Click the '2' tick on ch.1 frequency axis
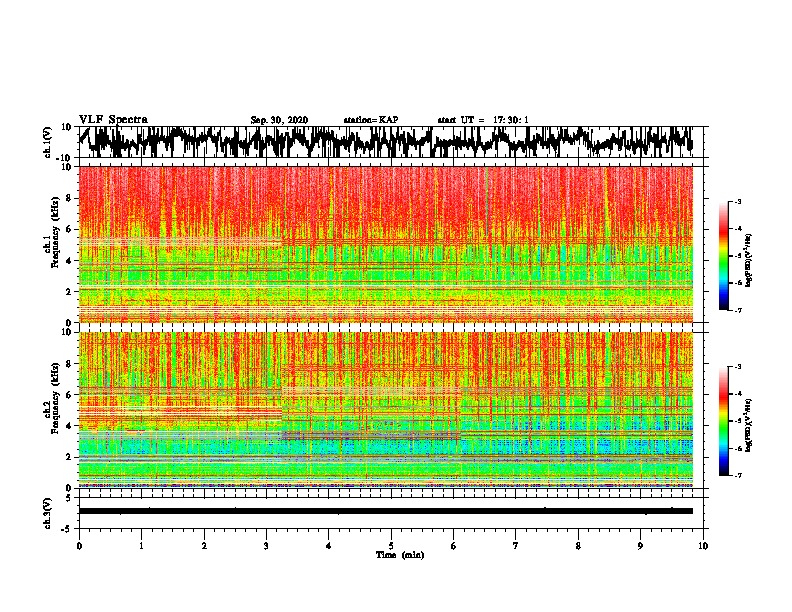 point(69,291)
